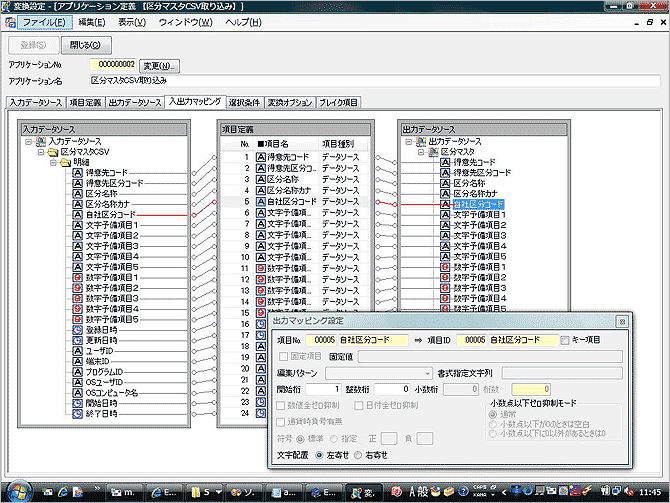Click the 閉じる(C) button
This screenshot has width=670, height=503.
click(x=86, y=45)
